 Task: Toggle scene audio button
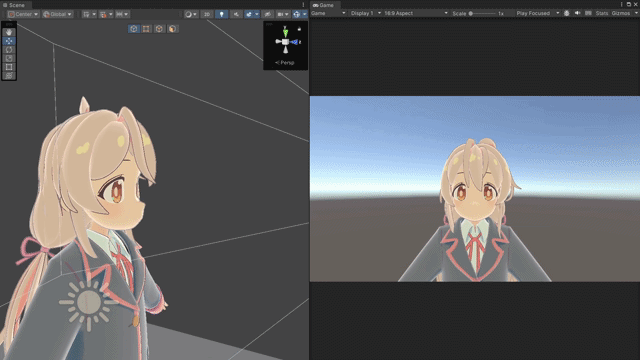(x=236, y=14)
